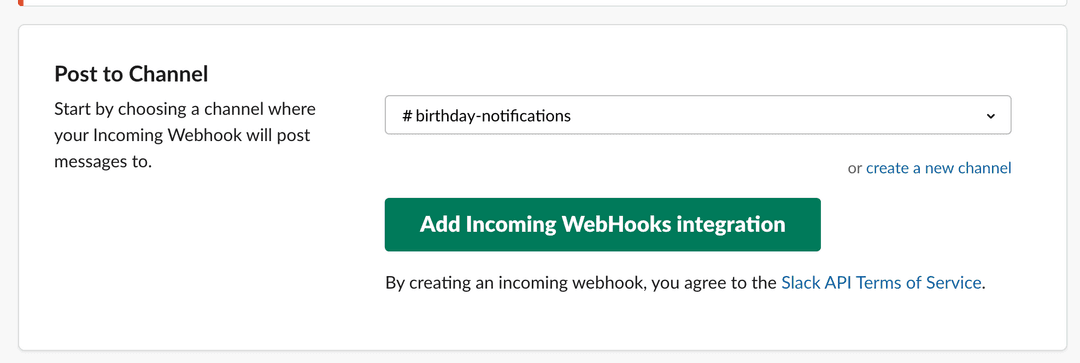Click "Incoming Webhook will post" description line
This screenshot has height=363, width=1080.
coord(182,136)
